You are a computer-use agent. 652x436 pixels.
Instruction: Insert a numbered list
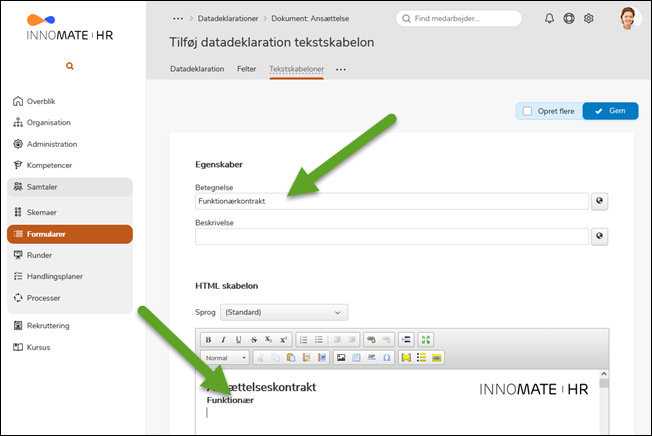click(304, 340)
